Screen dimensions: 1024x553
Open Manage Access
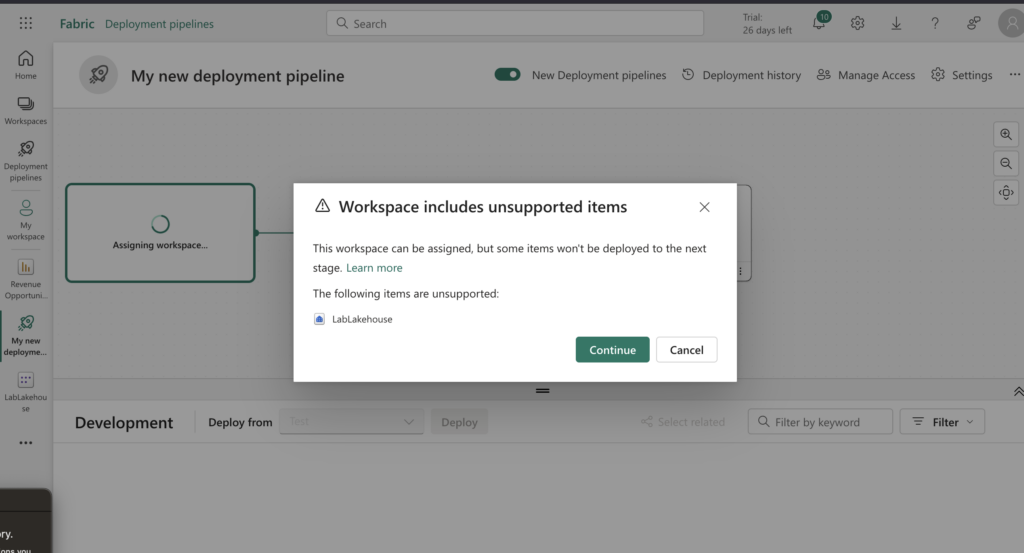pyautogui.click(x=866, y=75)
